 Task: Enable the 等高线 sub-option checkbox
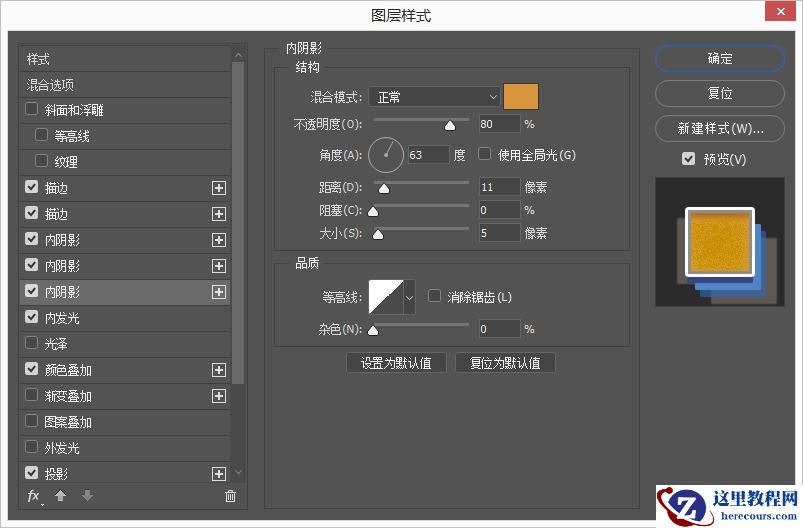(41, 135)
